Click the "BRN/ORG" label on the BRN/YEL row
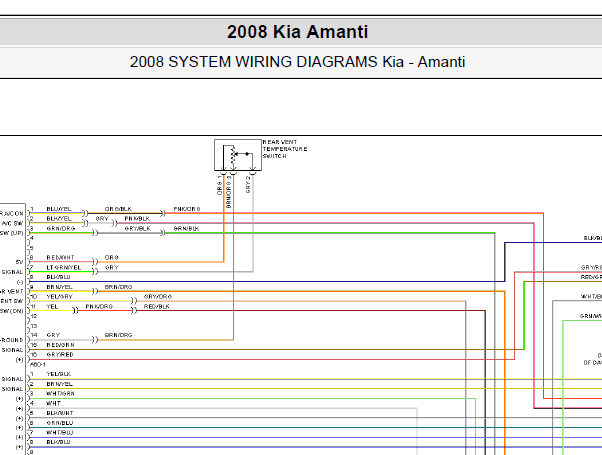The height and width of the screenshot is (455, 602). click(118, 287)
